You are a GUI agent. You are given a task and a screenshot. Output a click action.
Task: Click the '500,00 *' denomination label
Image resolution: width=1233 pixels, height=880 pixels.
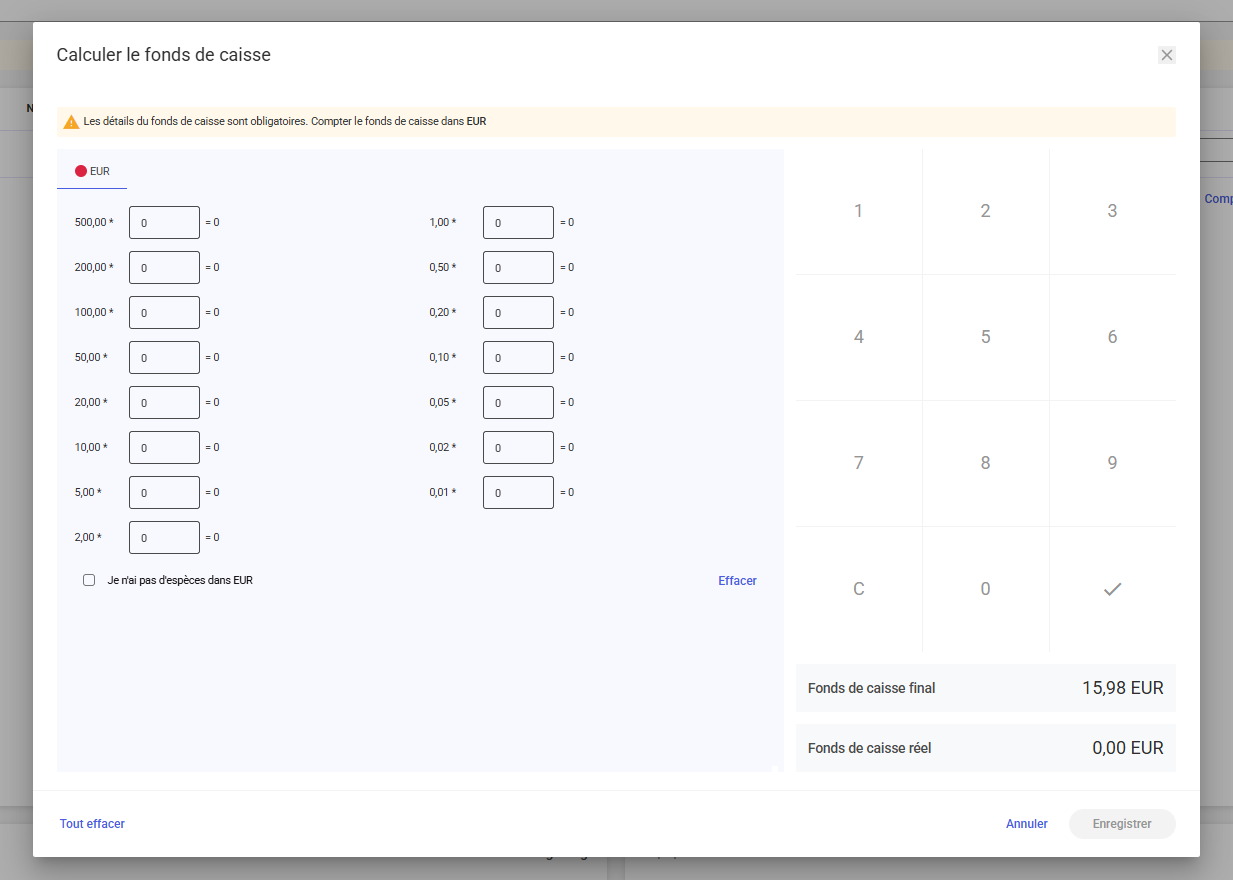click(x=94, y=222)
